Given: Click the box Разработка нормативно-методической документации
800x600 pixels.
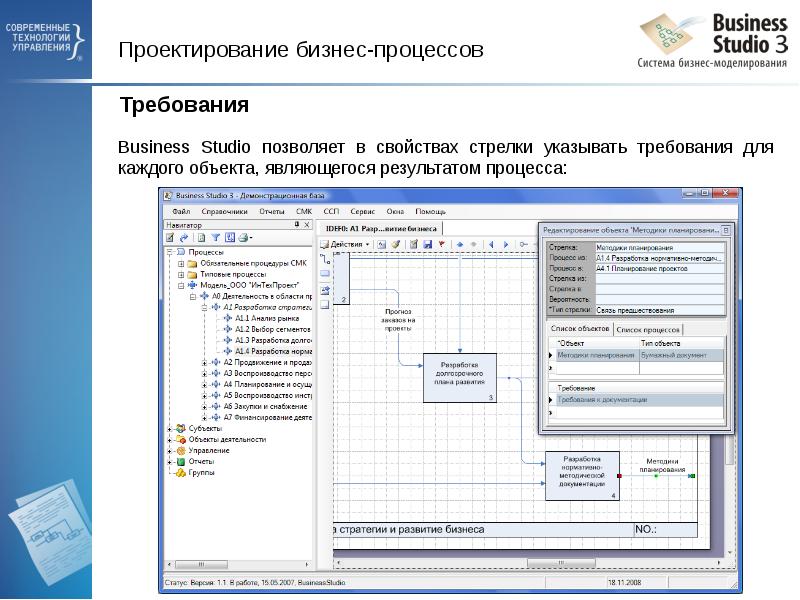Looking at the screenshot, I should pyautogui.click(x=582, y=476).
